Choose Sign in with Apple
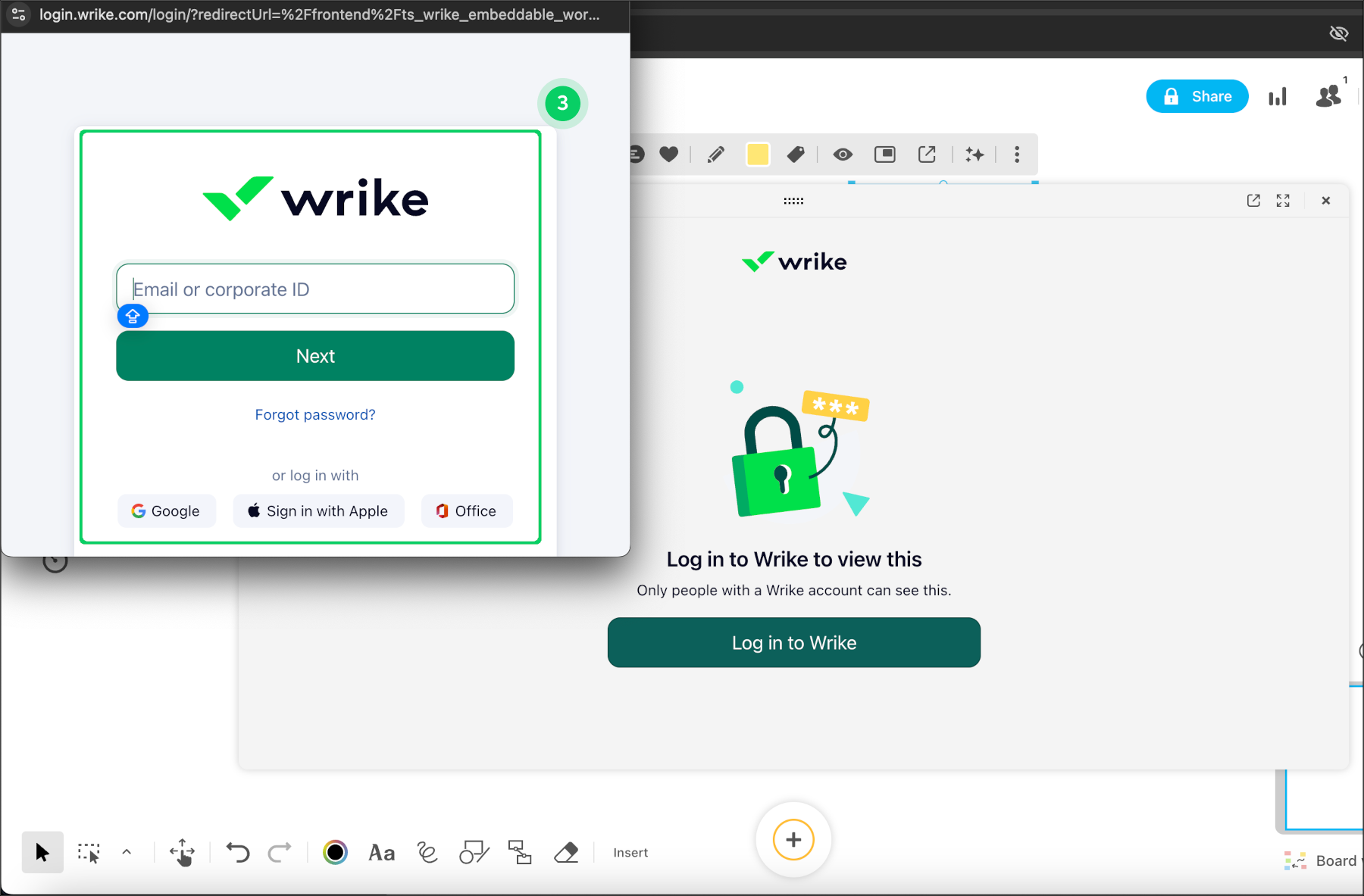The width and height of the screenshot is (1364, 896). (318, 511)
